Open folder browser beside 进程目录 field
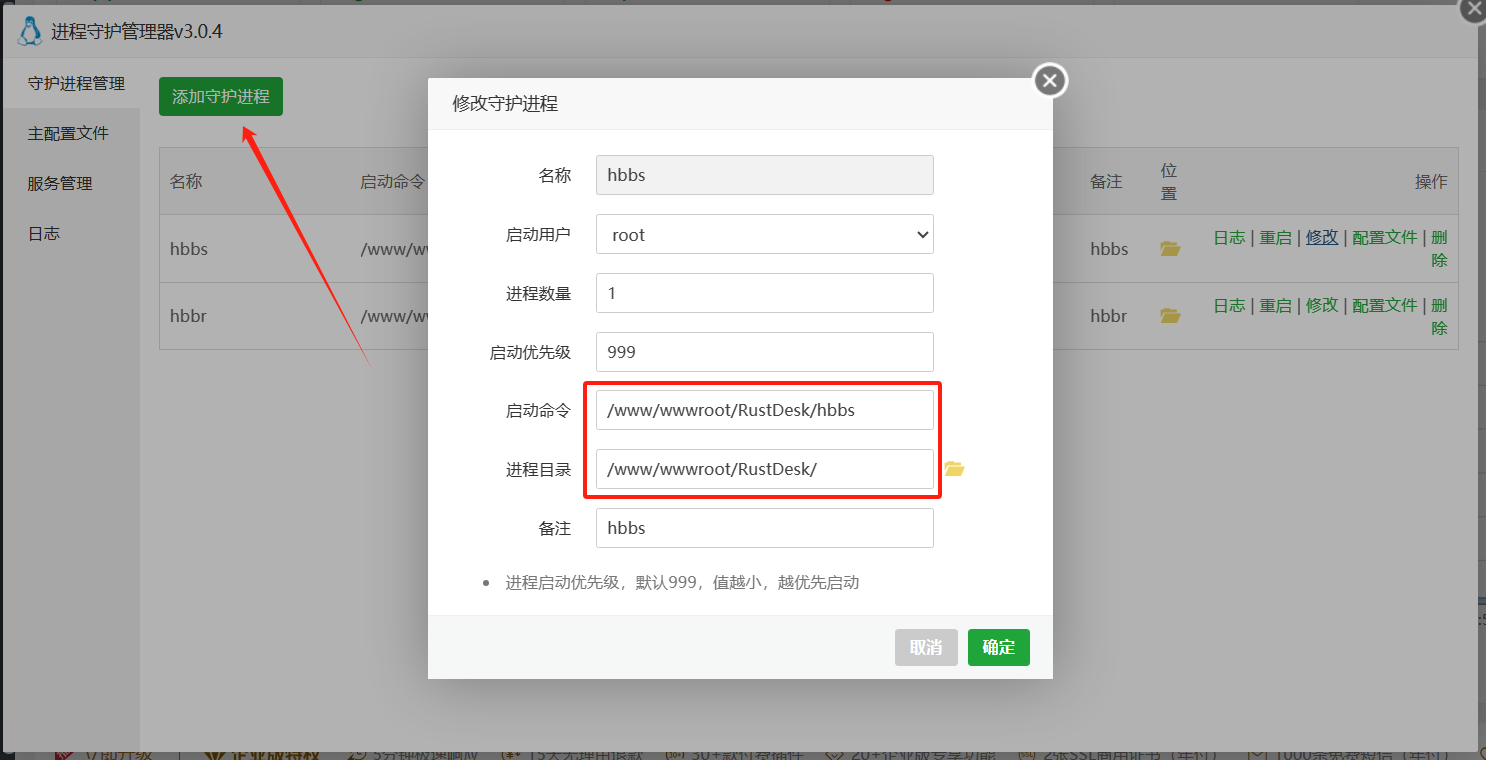 955,468
